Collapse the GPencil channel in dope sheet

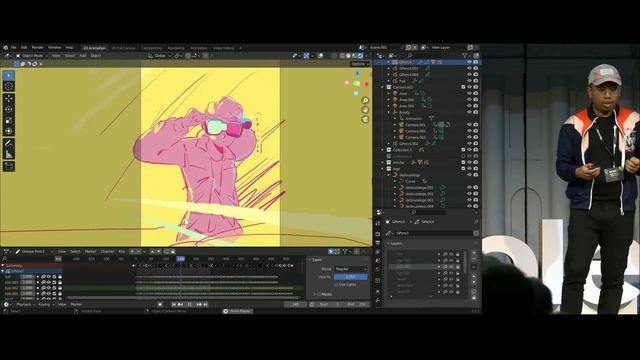pyautogui.click(x=3, y=271)
